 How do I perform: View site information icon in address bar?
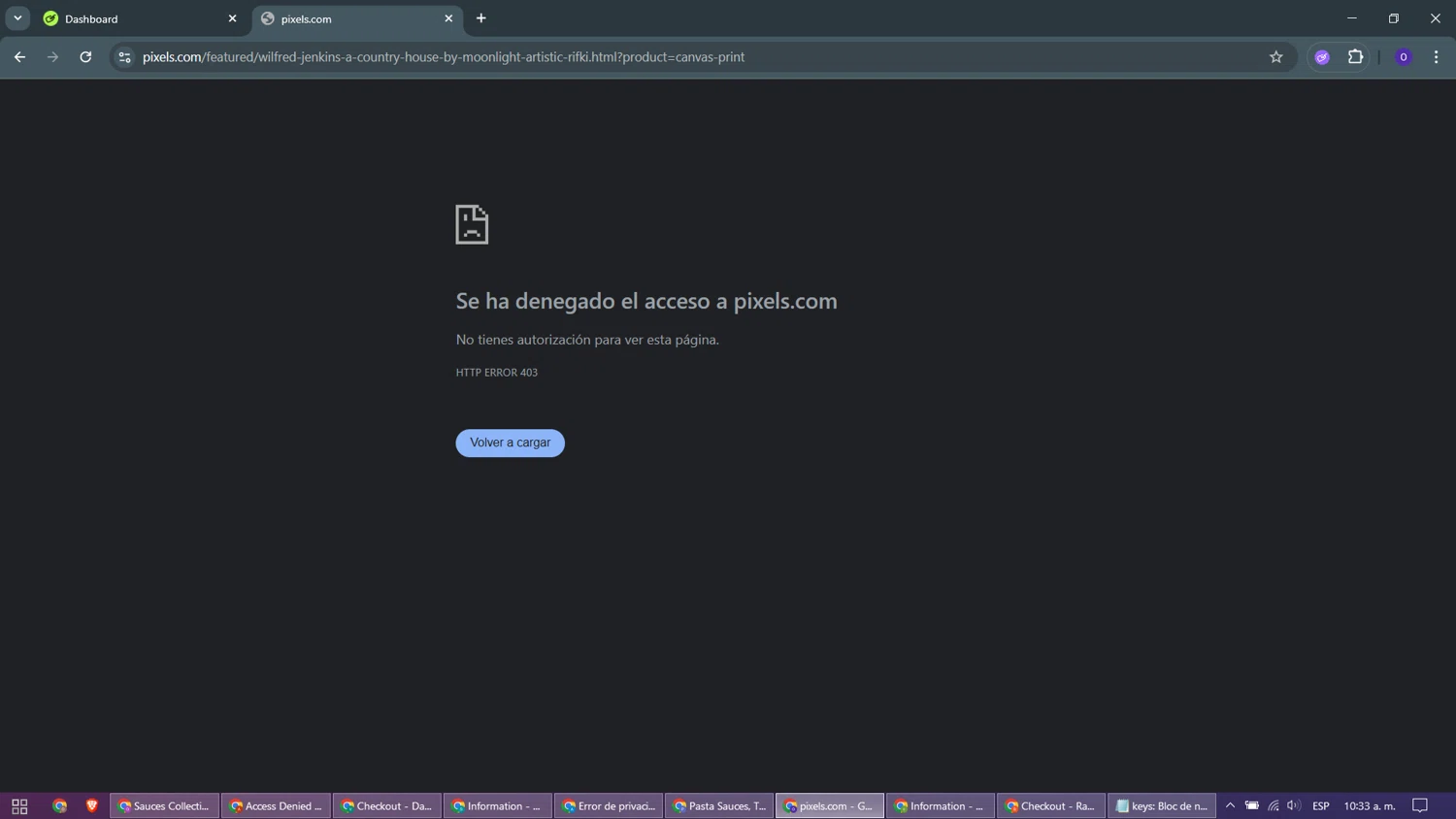tap(124, 57)
